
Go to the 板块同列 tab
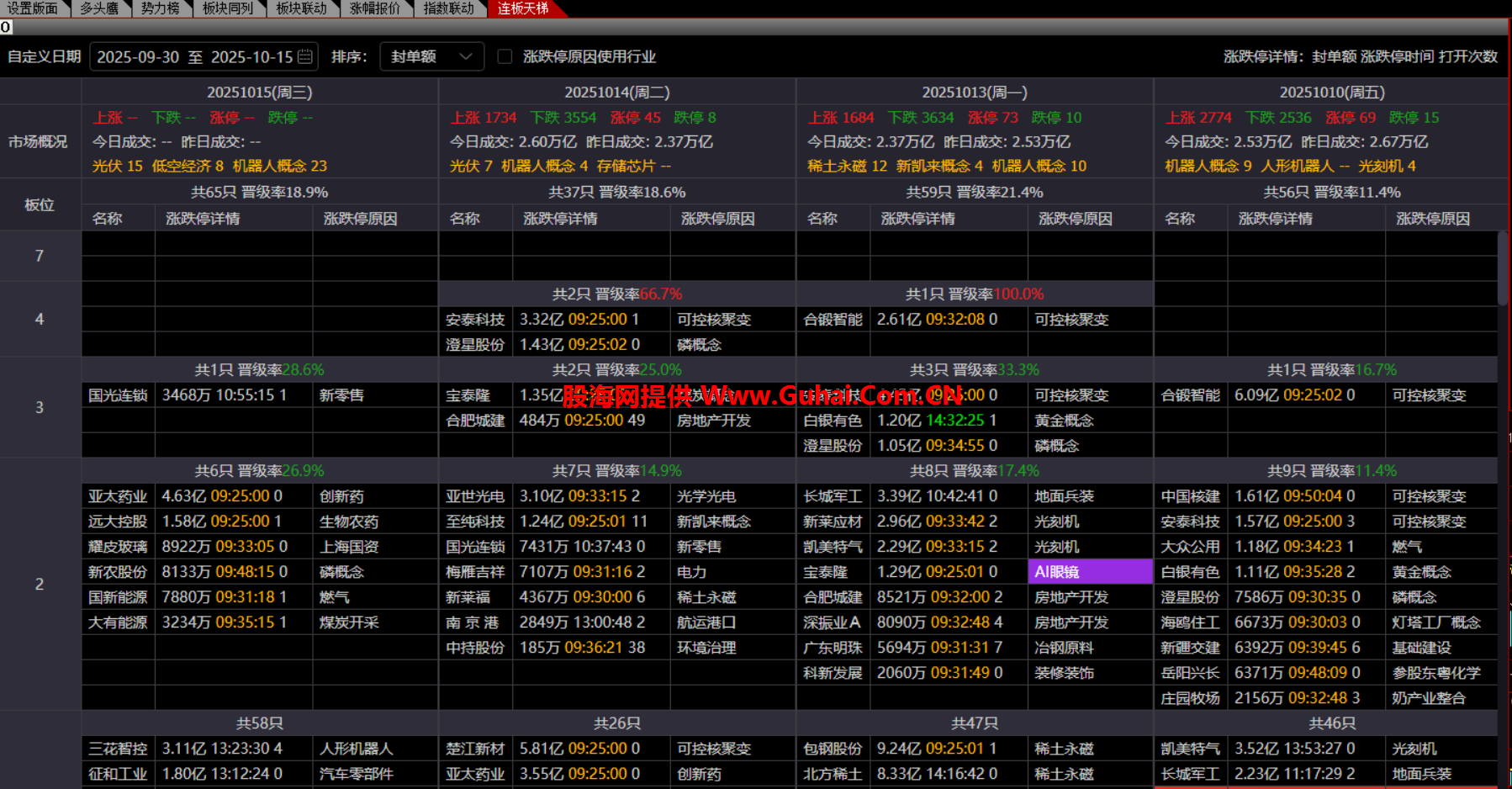click(228, 8)
